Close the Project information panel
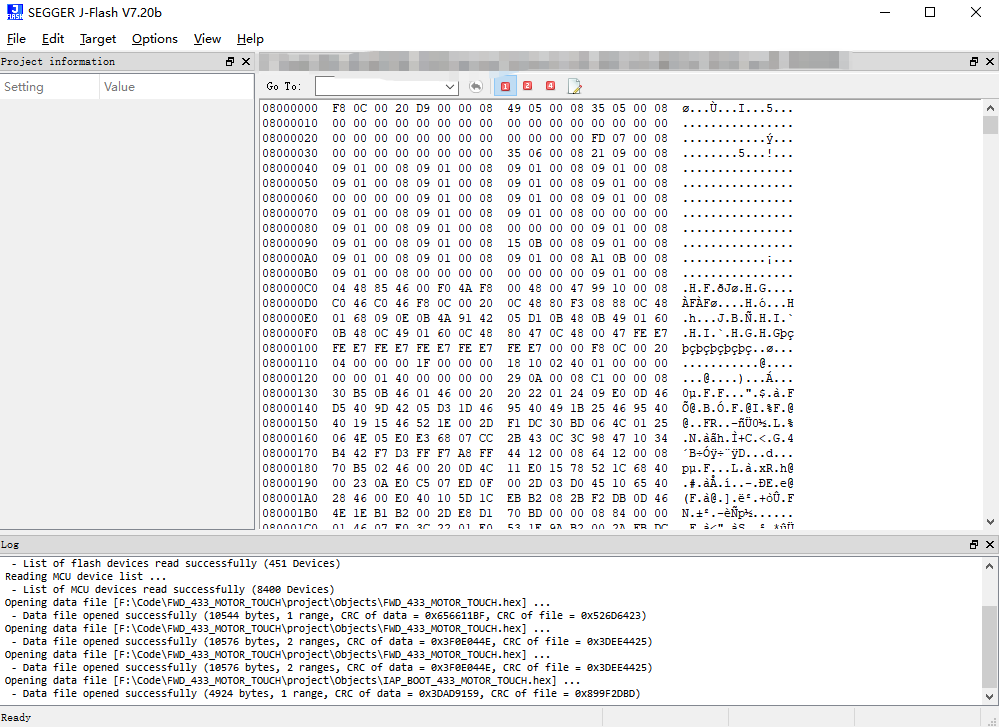Screen dimensions: 999x727 (x=246, y=61)
